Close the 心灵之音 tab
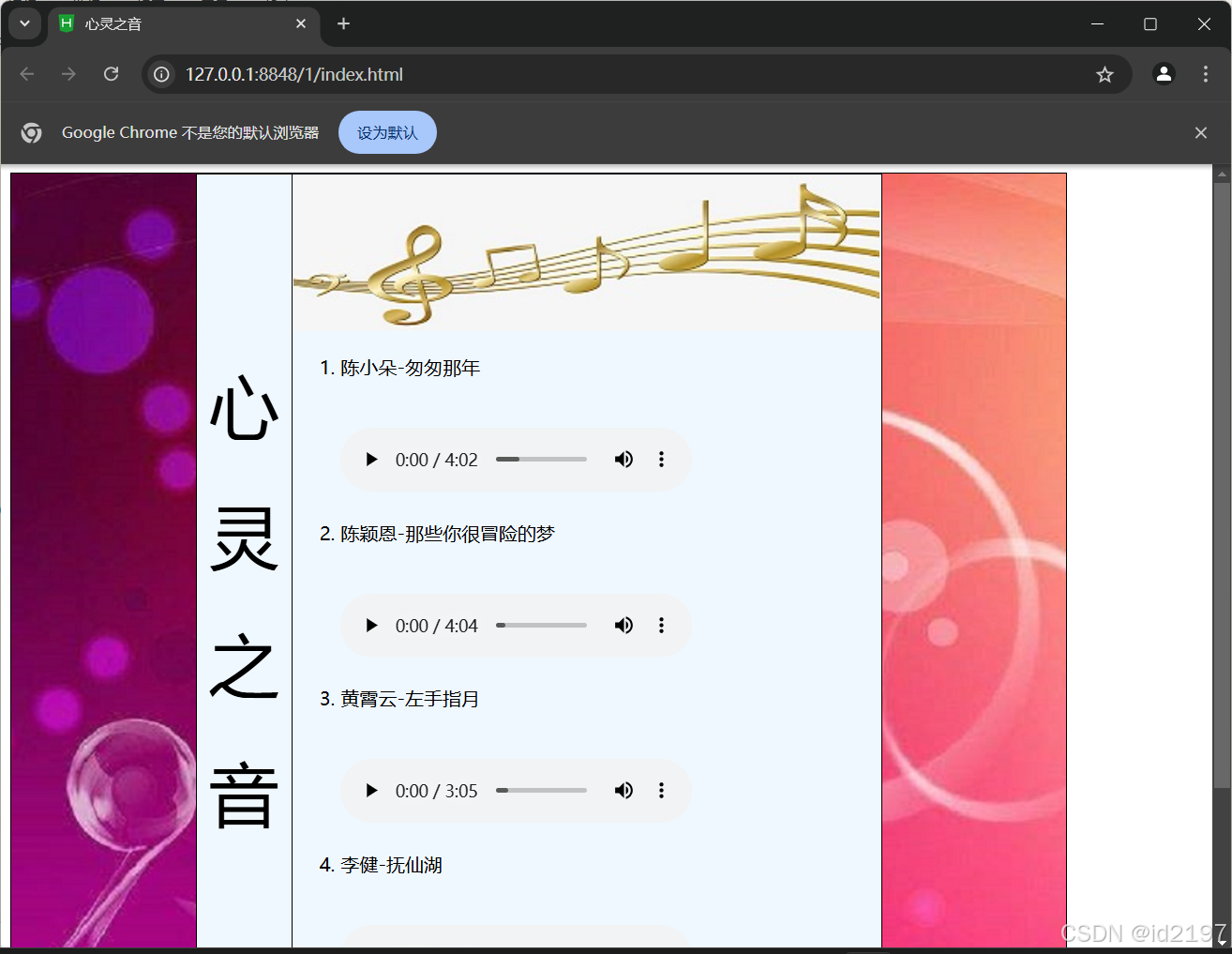Screen dimensions: 1232x954 [301, 23]
